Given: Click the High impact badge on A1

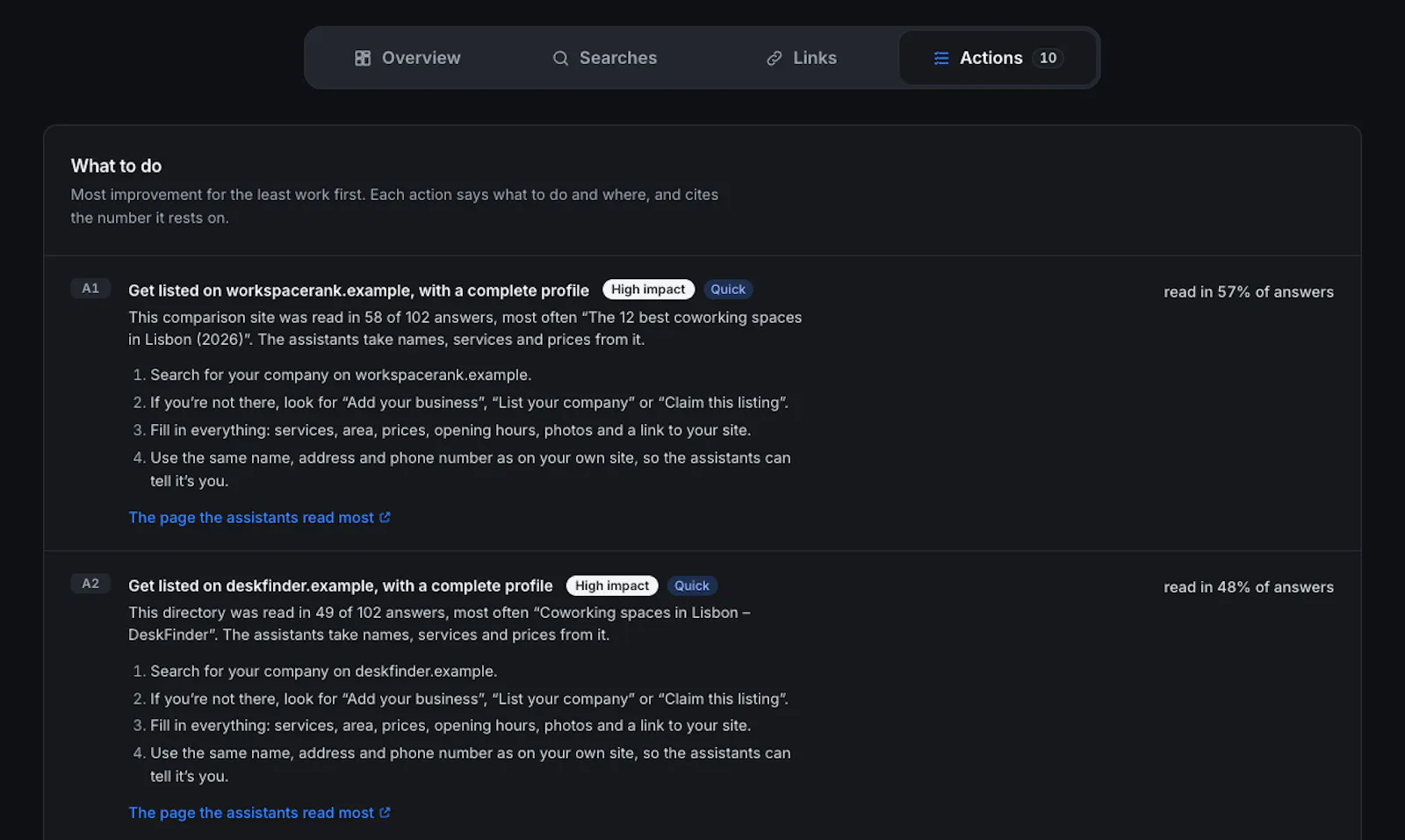Looking at the screenshot, I should tap(648, 290).
